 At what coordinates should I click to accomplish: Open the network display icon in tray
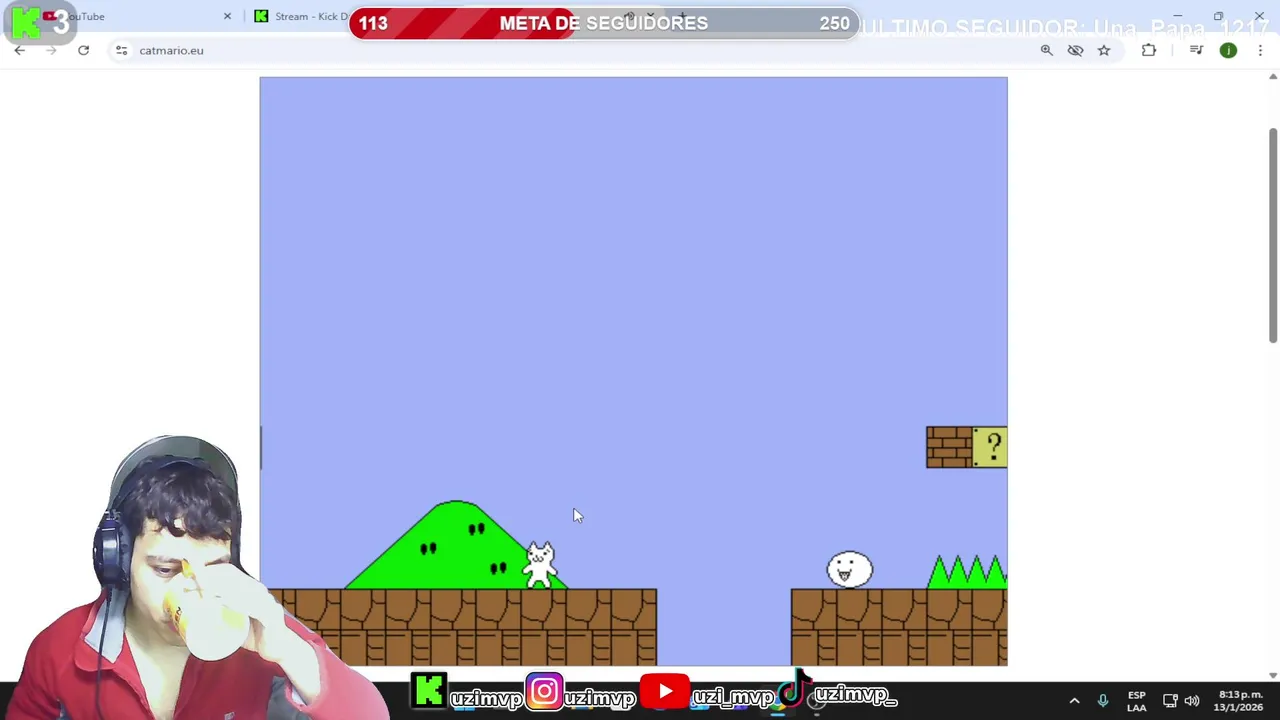click(x=1170, y=701)
